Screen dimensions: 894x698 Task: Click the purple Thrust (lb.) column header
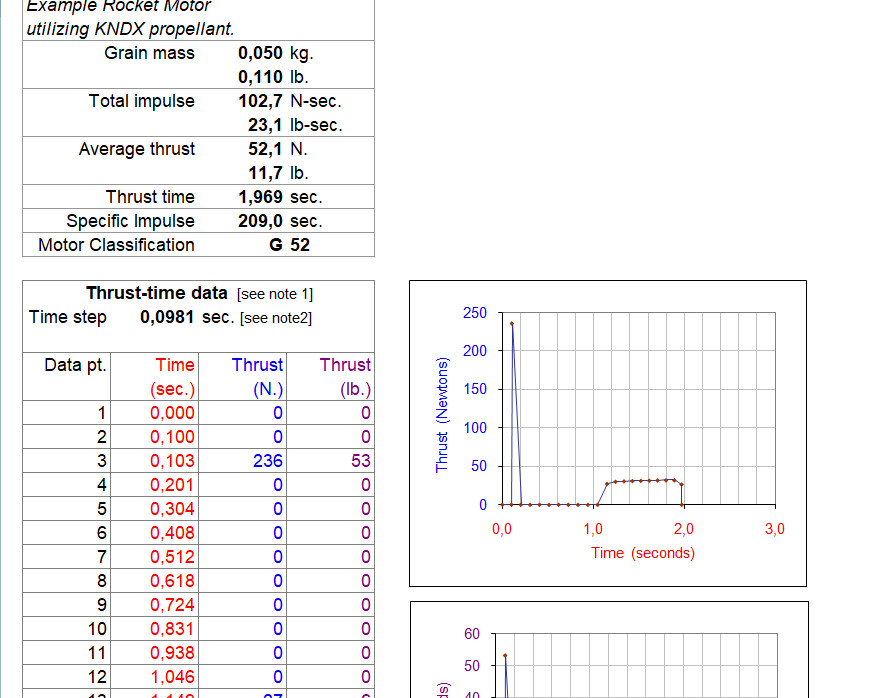click(x=345, y=377)
